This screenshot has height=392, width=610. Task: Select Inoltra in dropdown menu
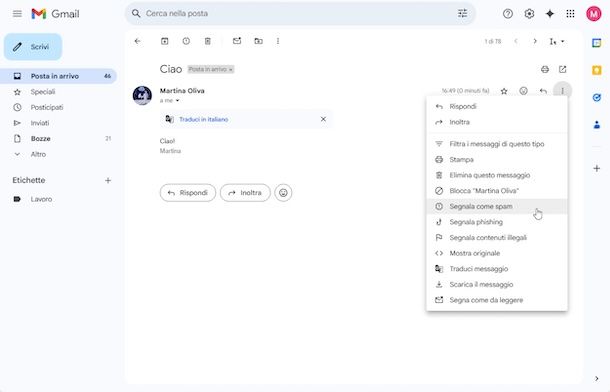[497, 122]
